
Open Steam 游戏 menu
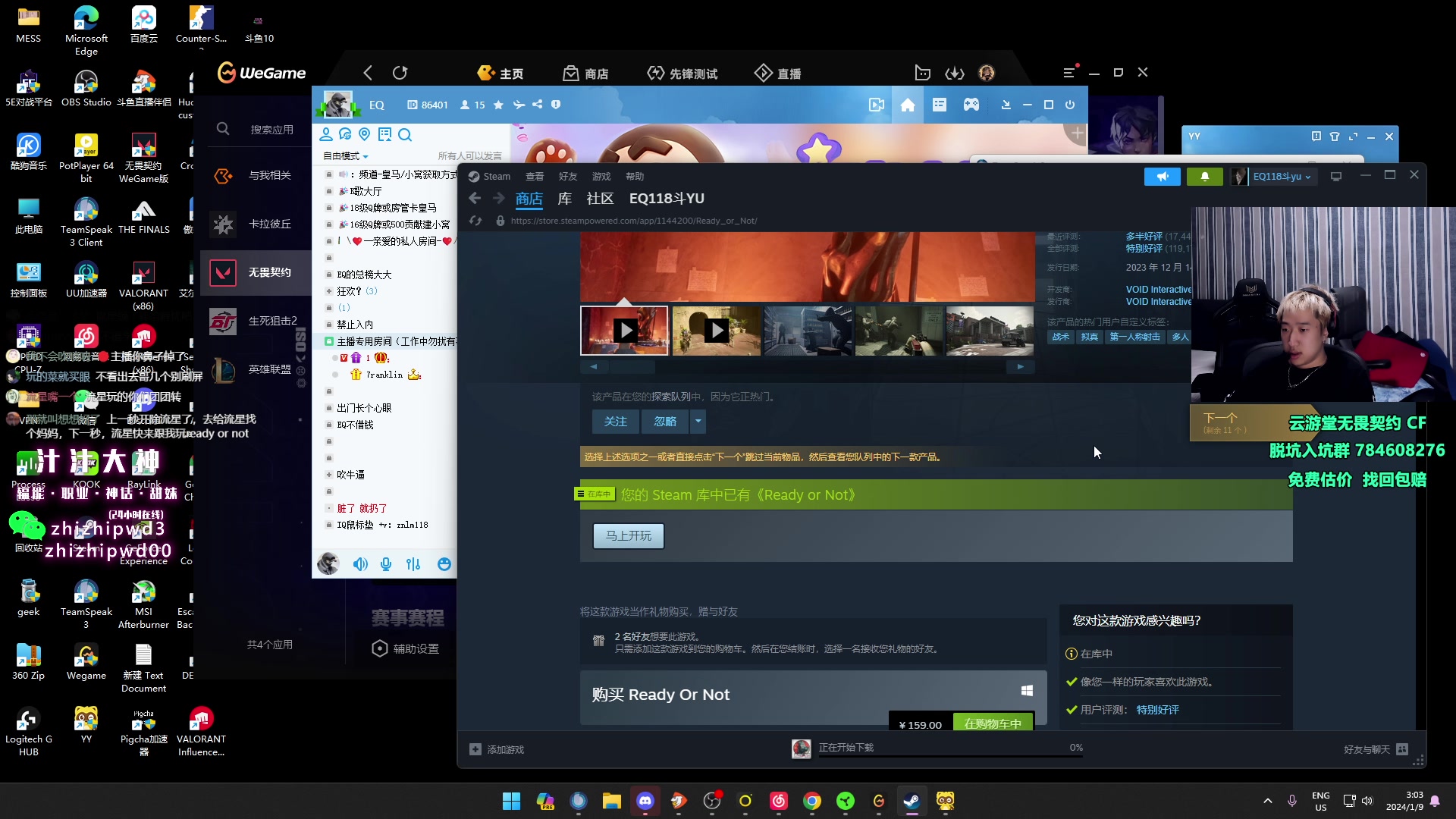click(601, 177)
